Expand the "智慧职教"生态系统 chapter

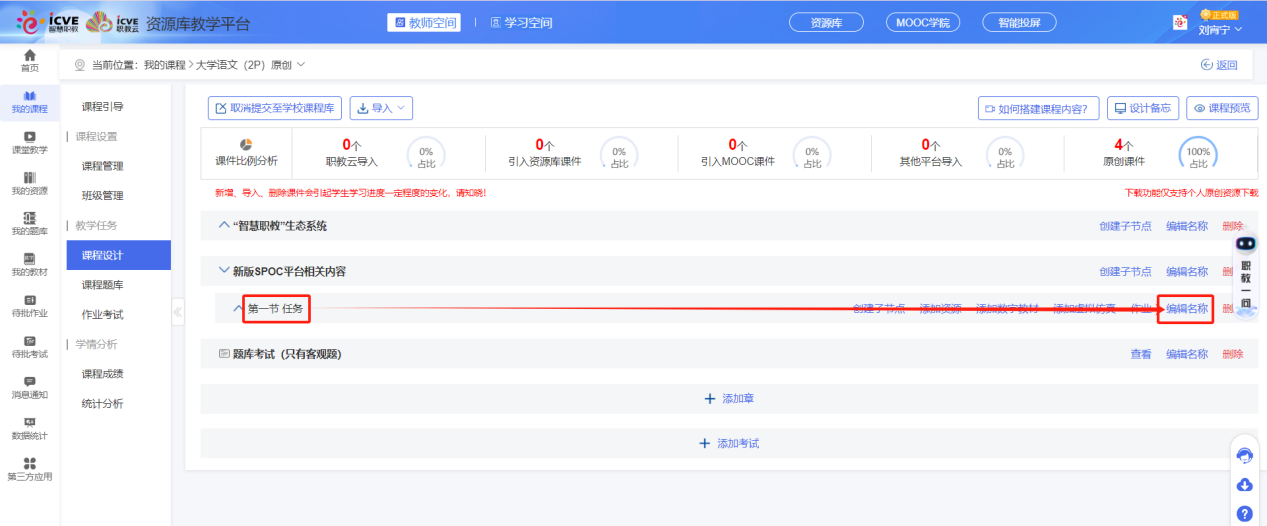[x=224, y=226]
